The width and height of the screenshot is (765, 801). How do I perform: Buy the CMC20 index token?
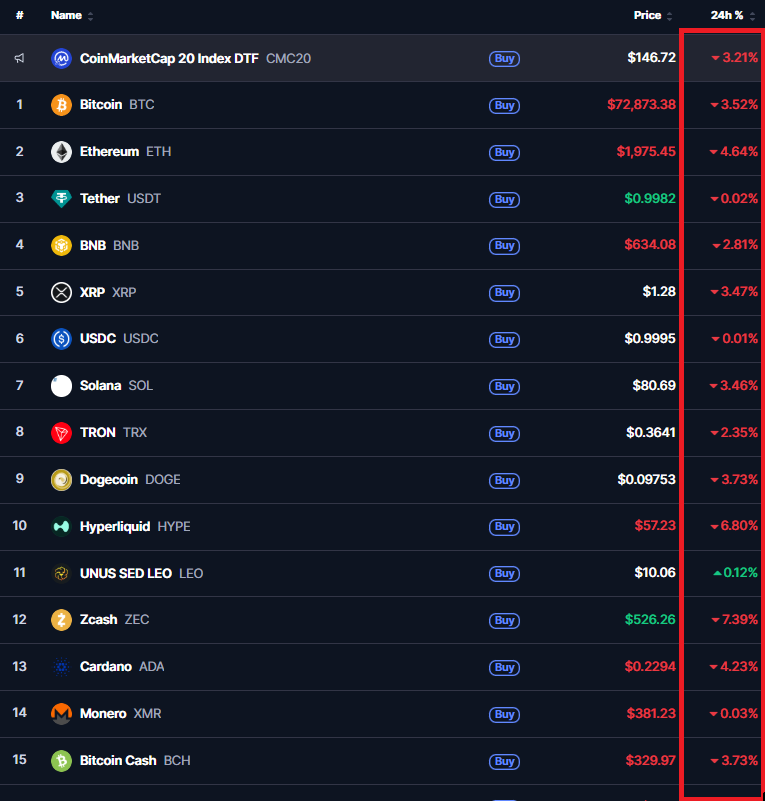click(505, 59)
